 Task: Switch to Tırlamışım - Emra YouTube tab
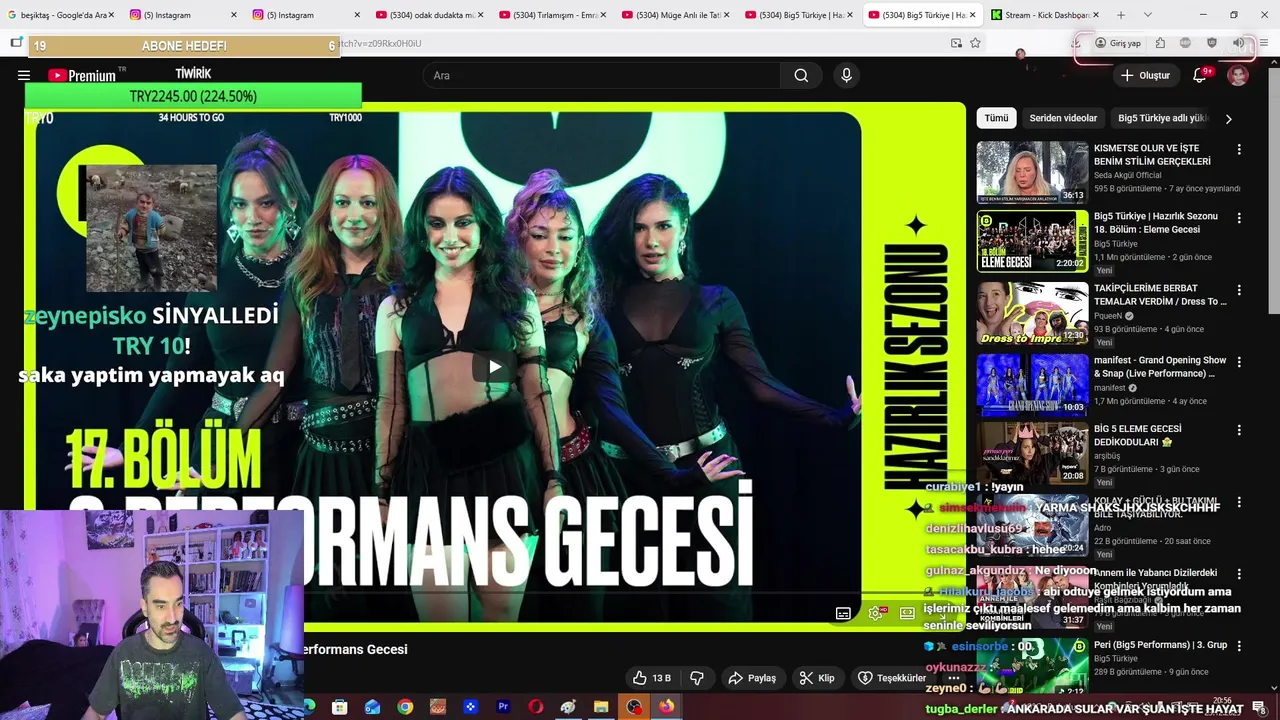[553, 15]
